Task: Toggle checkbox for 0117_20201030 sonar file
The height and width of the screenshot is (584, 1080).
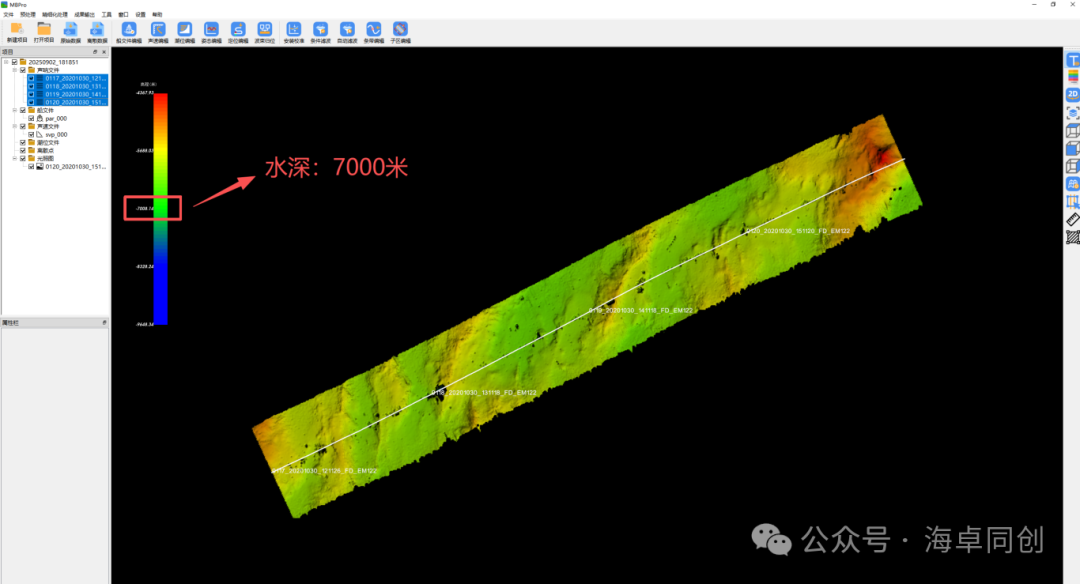Action: 31,78
